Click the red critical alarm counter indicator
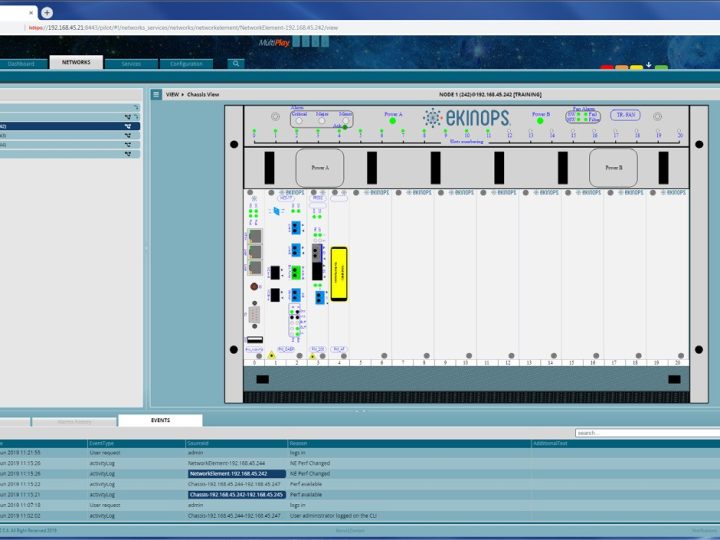Image resolution: width=720 pixels, height=540 pixels. [607, 67]
